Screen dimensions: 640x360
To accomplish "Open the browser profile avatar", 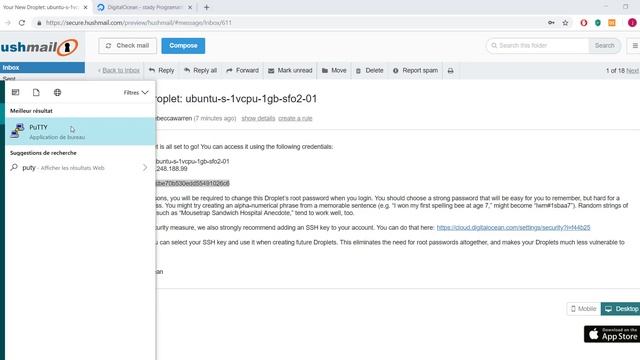I will pyautogui.click(x=632, y=23).
